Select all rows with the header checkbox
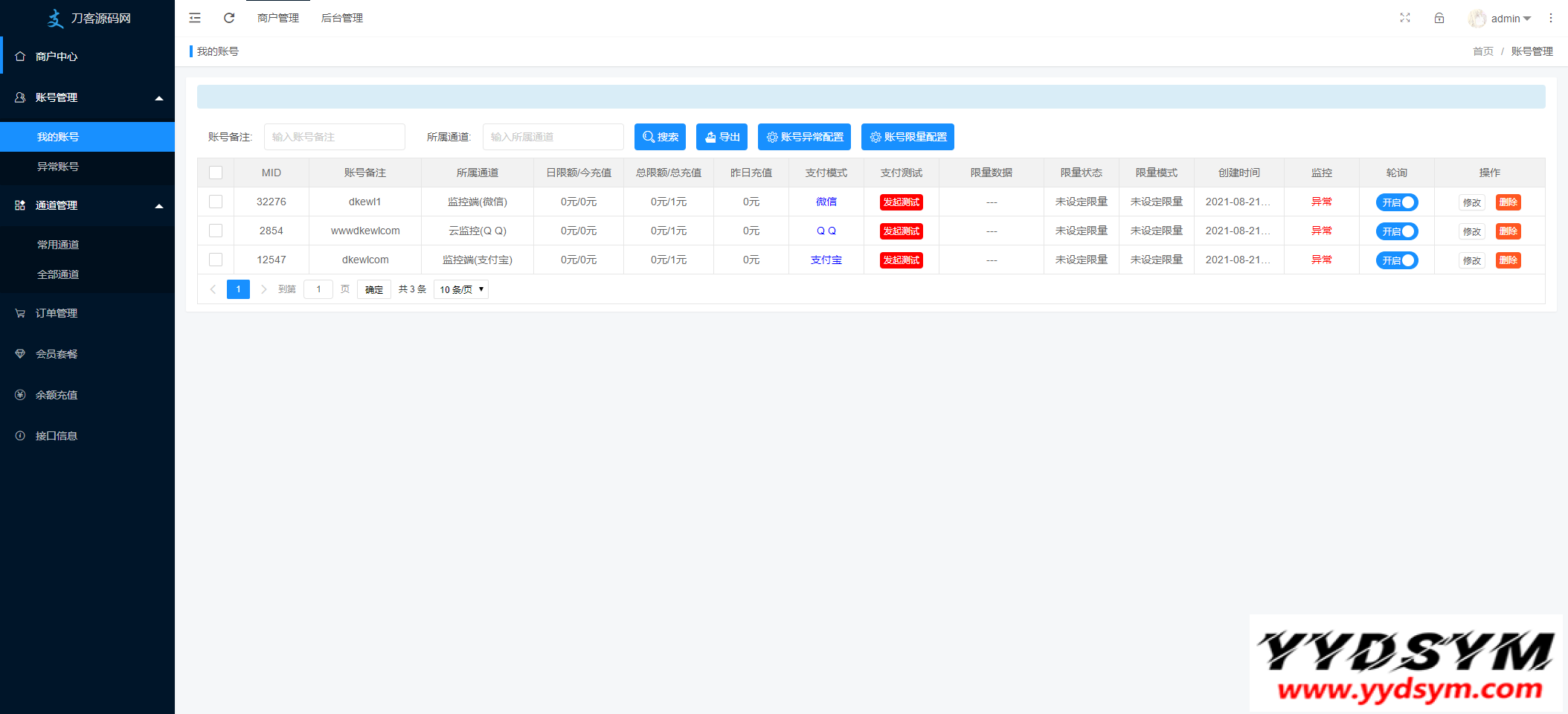This screenshot has width=1568, height=714. (x=216, y=173)
